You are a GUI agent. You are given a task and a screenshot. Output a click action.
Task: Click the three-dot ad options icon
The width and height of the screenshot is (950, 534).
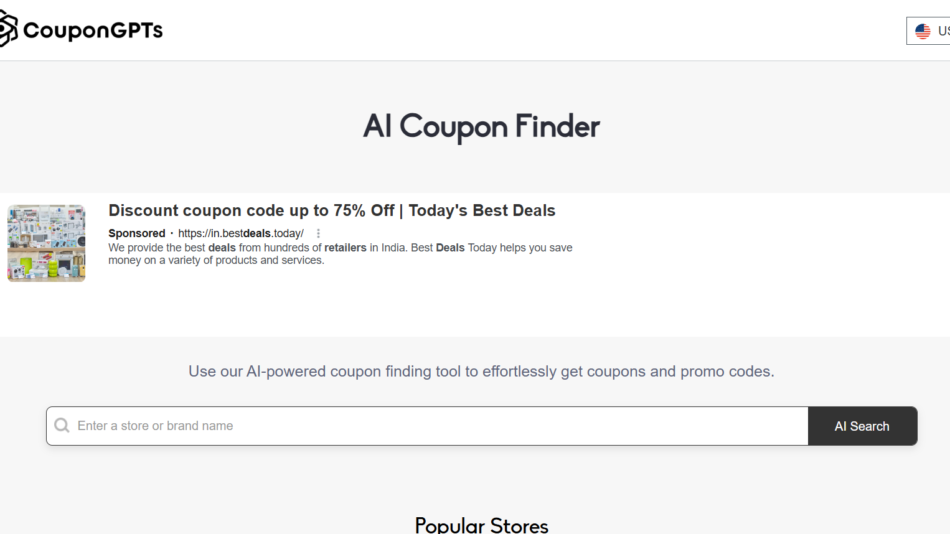[x=319, y=234]
